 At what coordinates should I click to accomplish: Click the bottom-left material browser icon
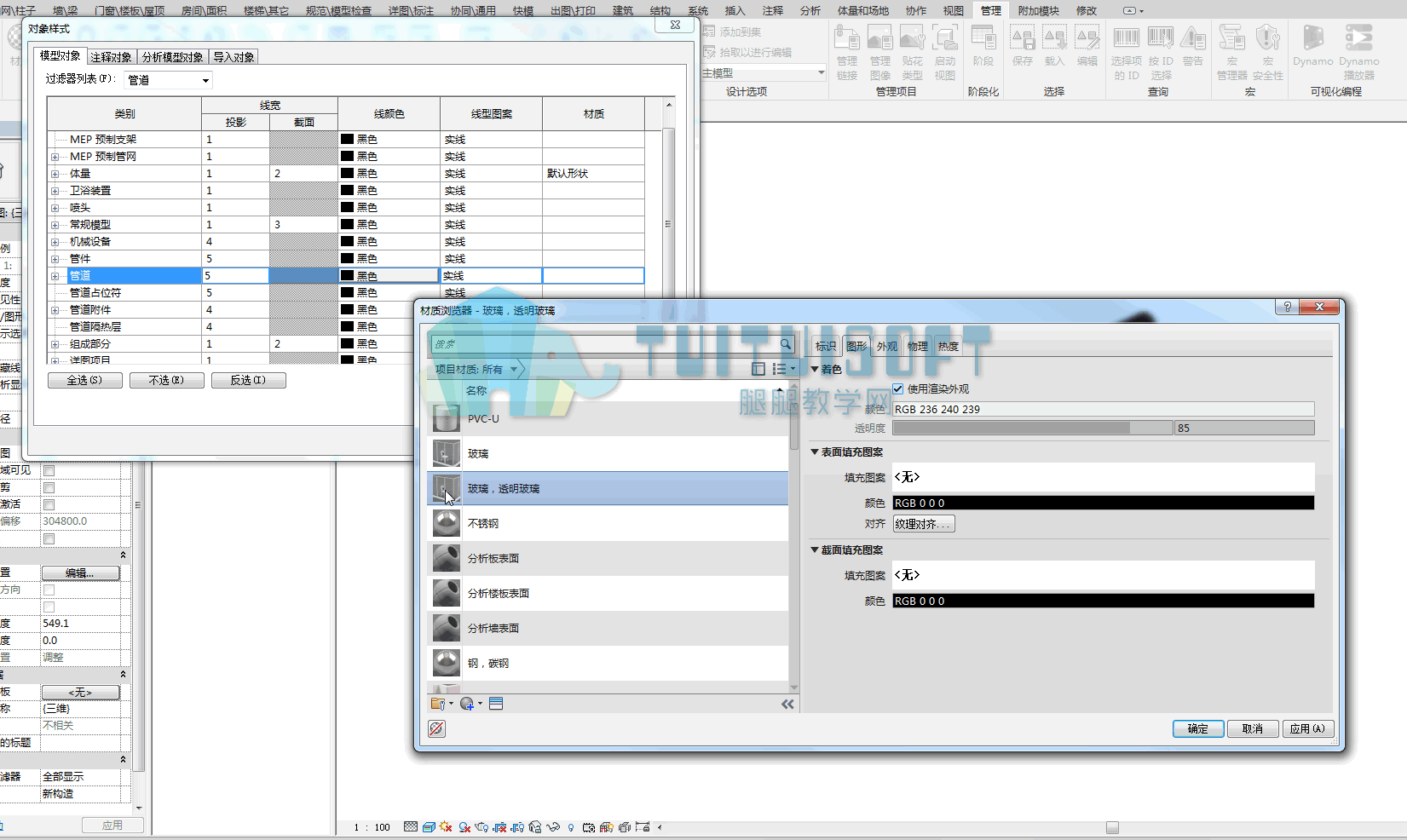[436, 728]
